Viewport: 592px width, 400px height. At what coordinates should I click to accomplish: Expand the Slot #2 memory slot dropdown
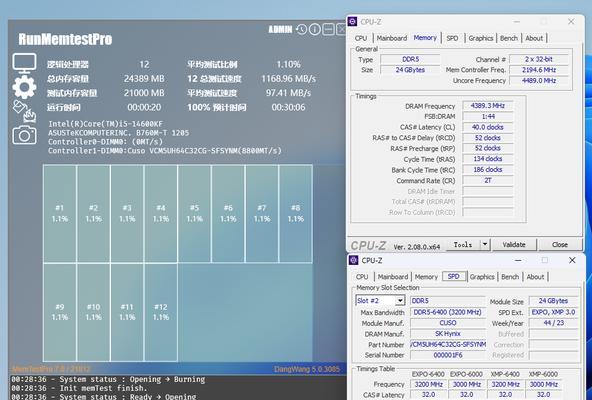[x=400, y=301]
